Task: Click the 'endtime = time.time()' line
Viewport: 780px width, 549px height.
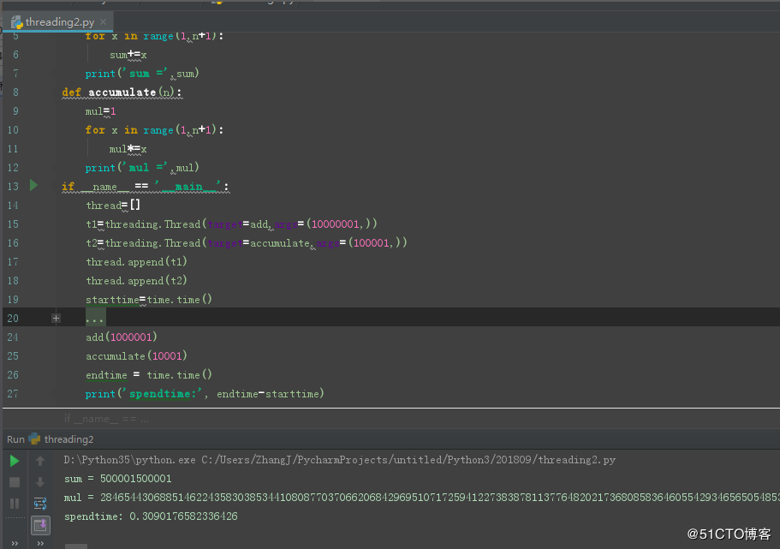Action: pos(149,375)
